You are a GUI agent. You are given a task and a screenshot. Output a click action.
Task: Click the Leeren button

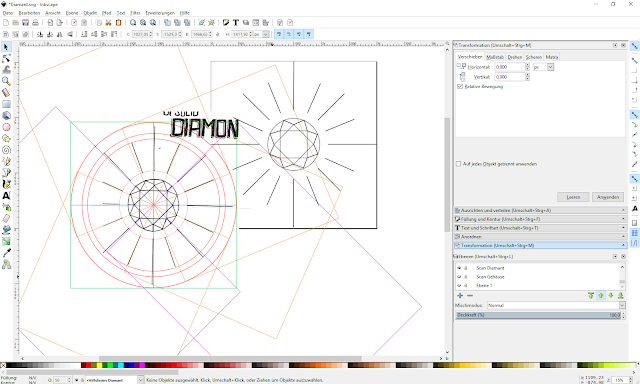(x=573, y=197)
